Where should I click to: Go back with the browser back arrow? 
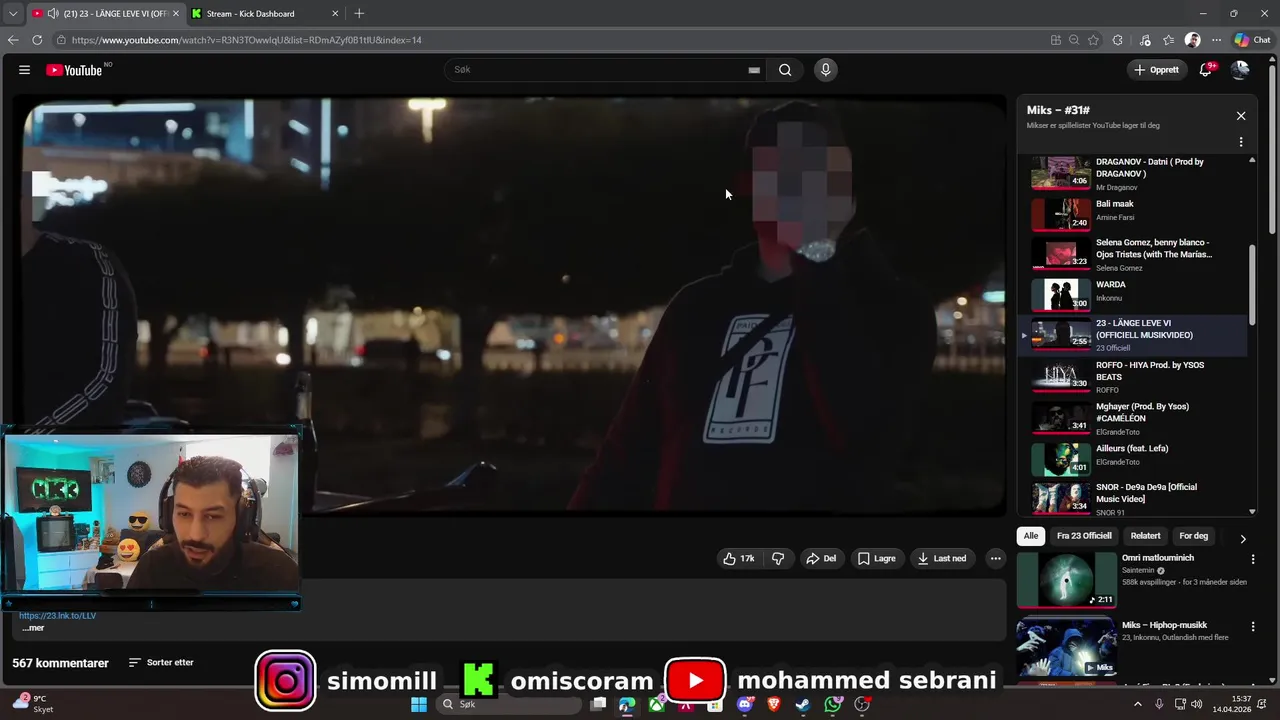pyautogui.click(x=12, y=40)
